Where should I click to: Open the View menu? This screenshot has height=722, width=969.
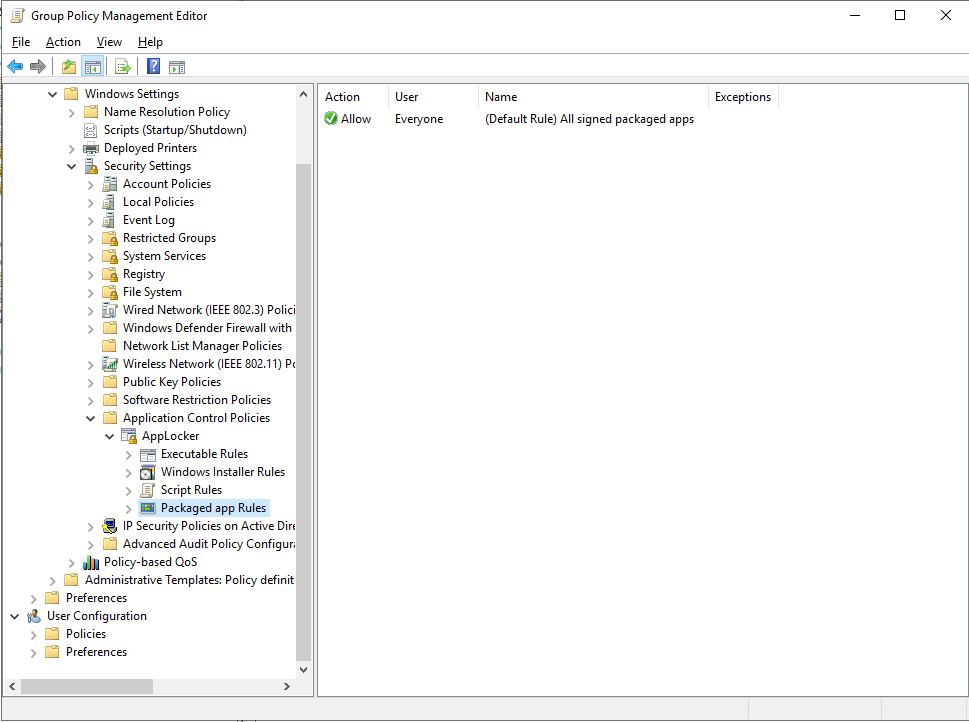(x=109, y=42)
